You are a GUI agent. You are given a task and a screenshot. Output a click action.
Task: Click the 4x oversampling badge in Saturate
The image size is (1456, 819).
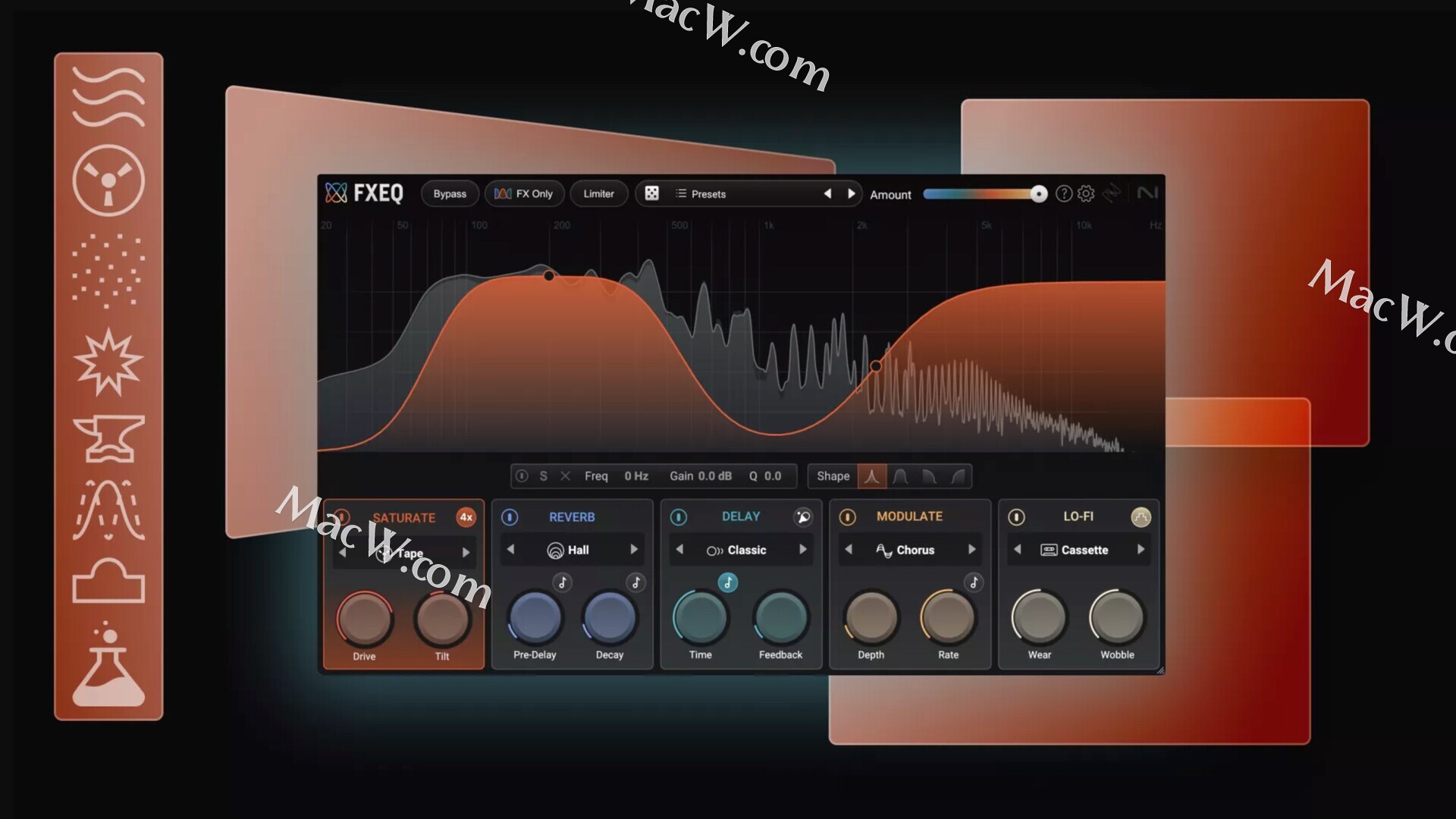[x=466, y=517]
